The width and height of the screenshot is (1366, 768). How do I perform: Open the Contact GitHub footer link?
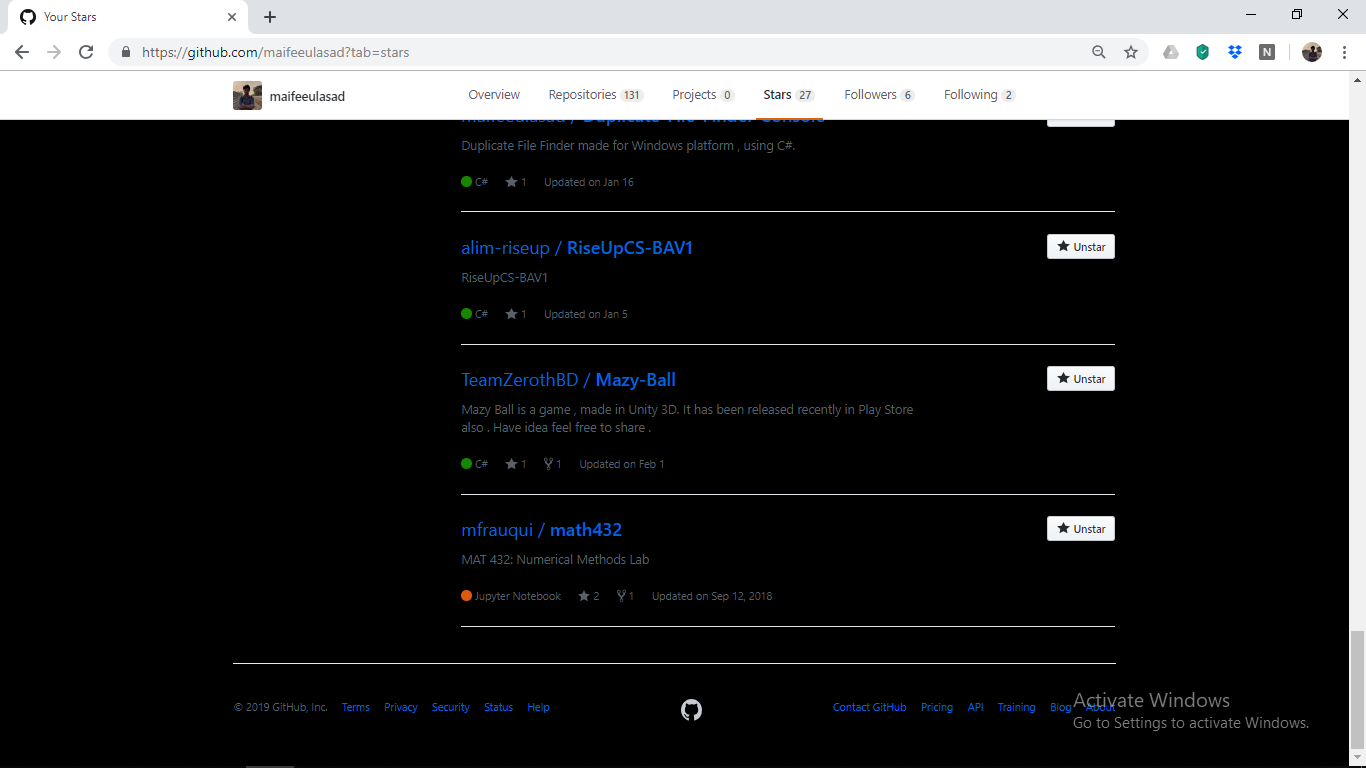tap(869, 707)
